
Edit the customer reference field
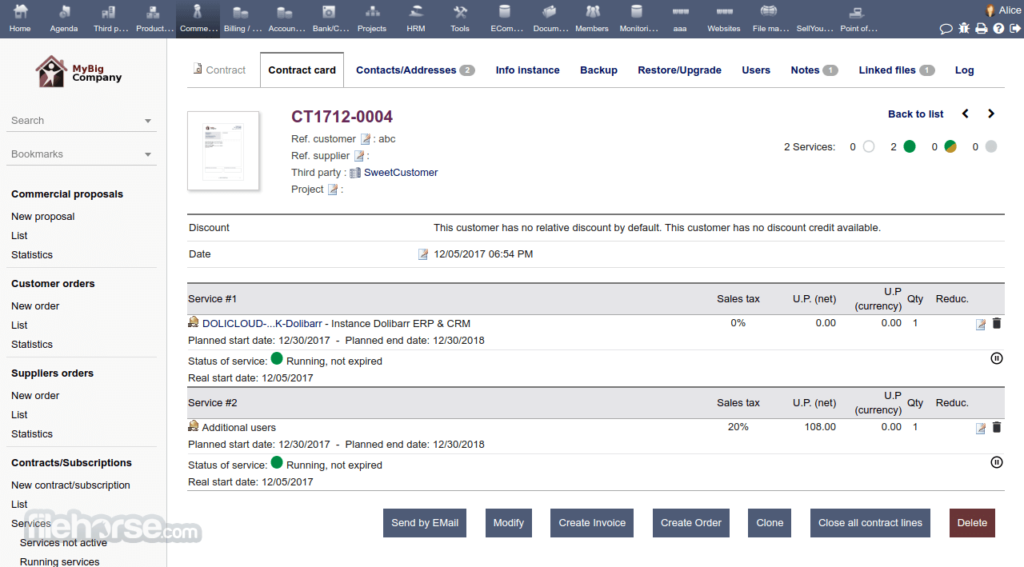pyautogui.click(x=365, y=139)
